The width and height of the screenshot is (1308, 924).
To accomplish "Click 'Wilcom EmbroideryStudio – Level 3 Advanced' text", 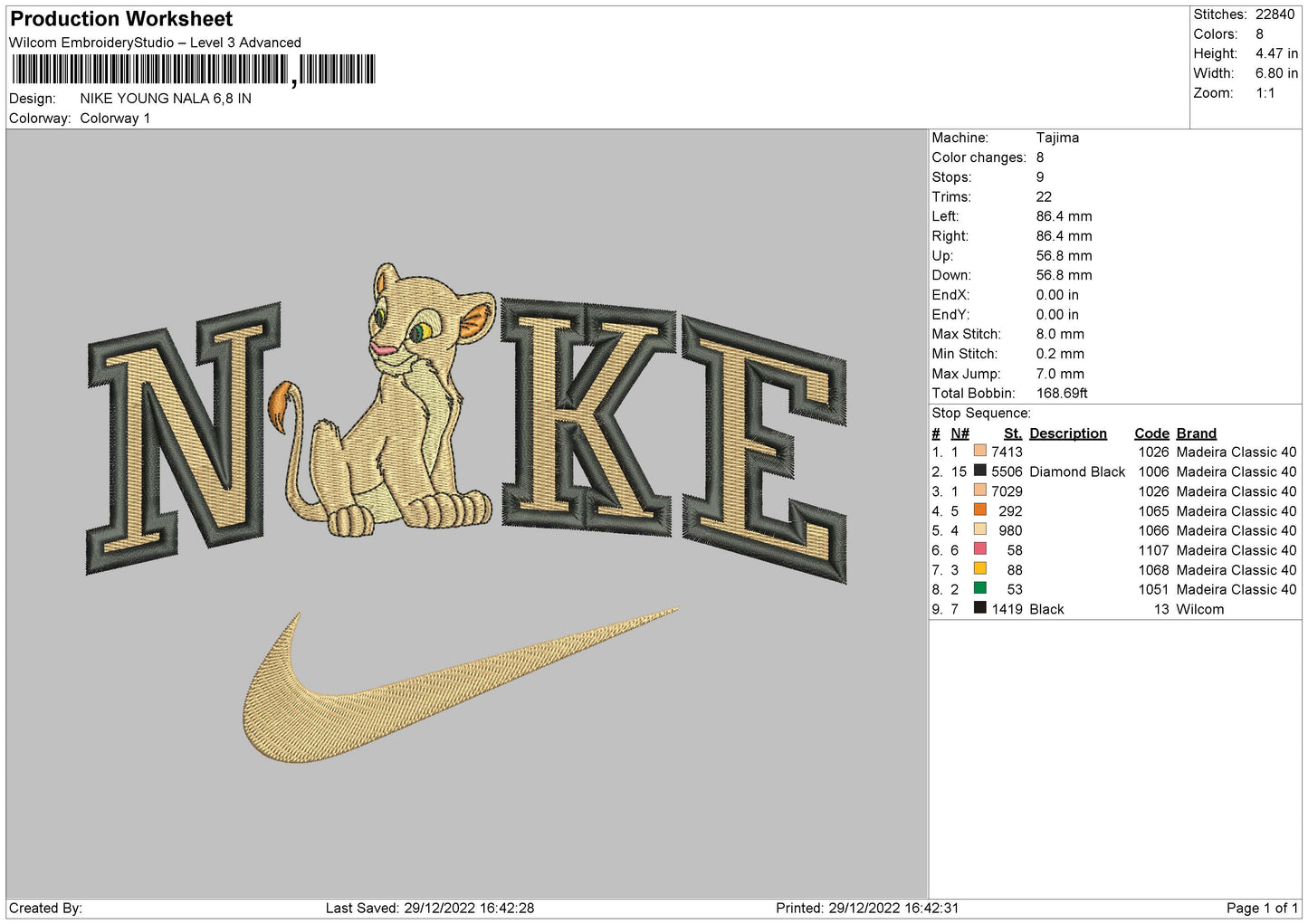I will click(x=155, y=43).
